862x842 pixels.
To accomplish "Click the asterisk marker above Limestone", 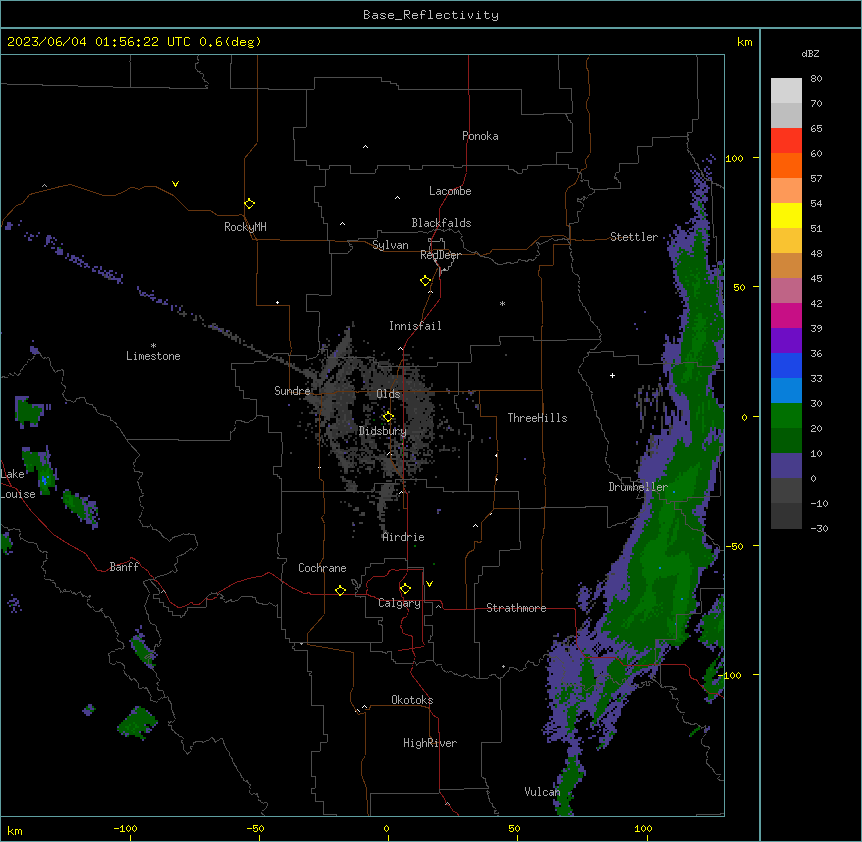I will pyautogui.click(x=153, y=346).
